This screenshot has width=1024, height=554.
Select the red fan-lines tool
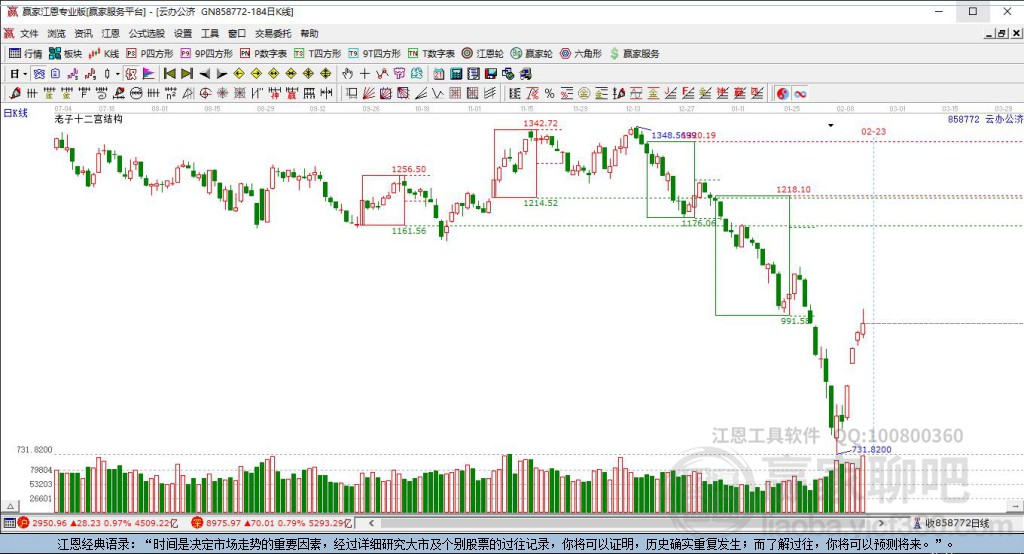[x=368, y=93]
